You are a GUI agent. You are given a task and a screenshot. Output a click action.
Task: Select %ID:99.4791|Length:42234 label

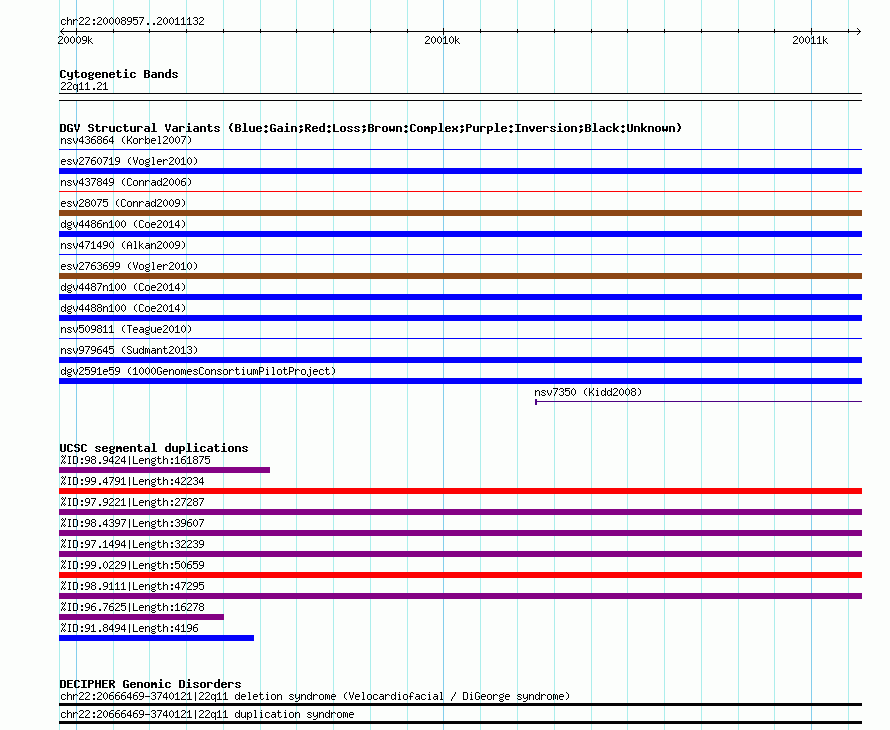tap(132, 481)
